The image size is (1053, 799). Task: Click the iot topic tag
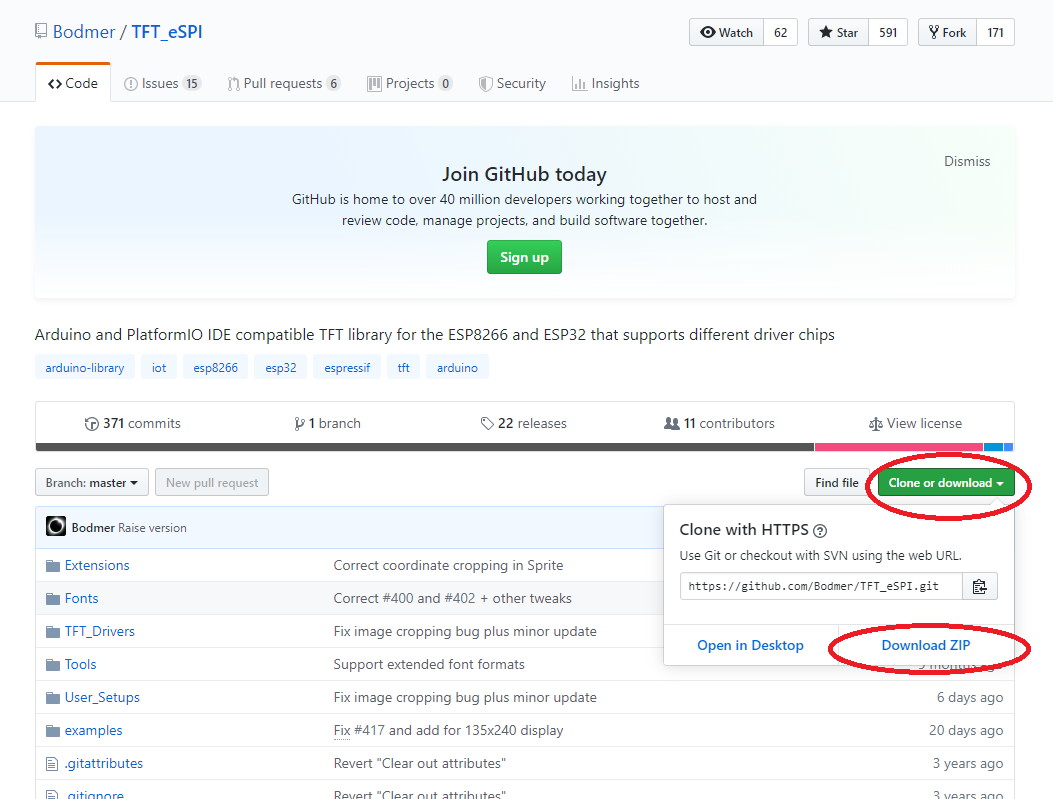point(158,368)
